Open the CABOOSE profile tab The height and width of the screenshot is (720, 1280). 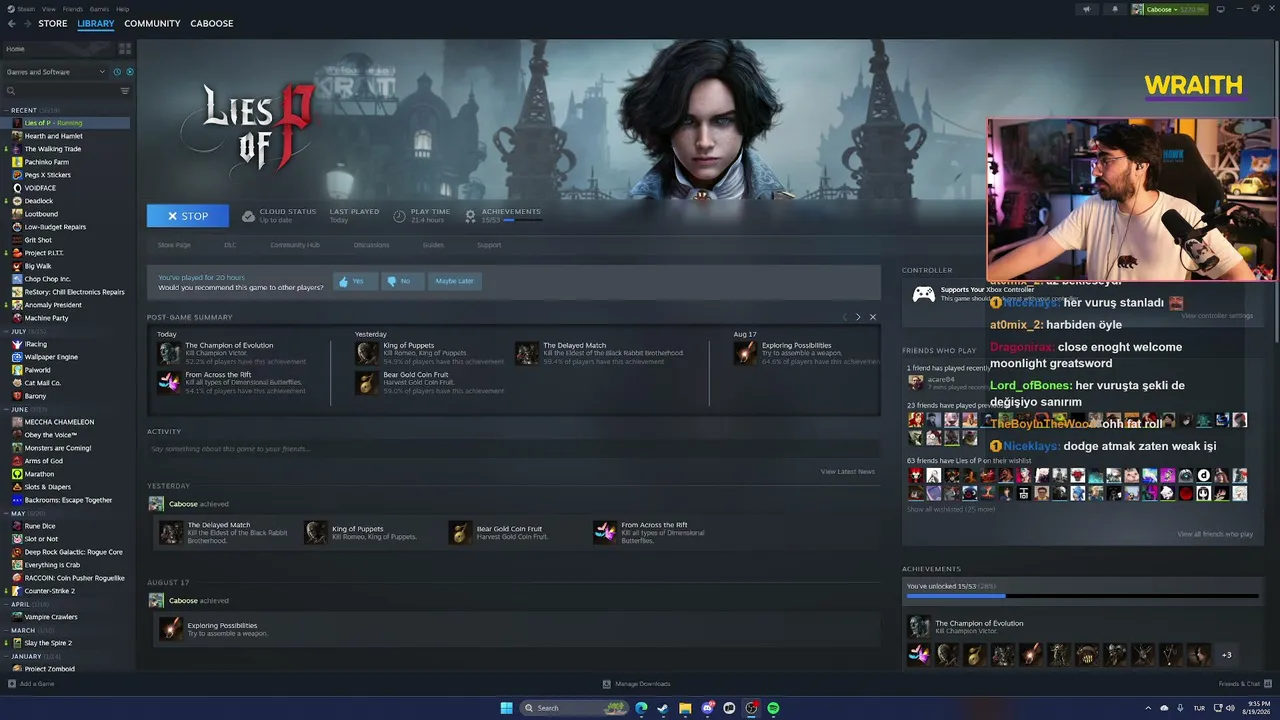coord(212,23)
